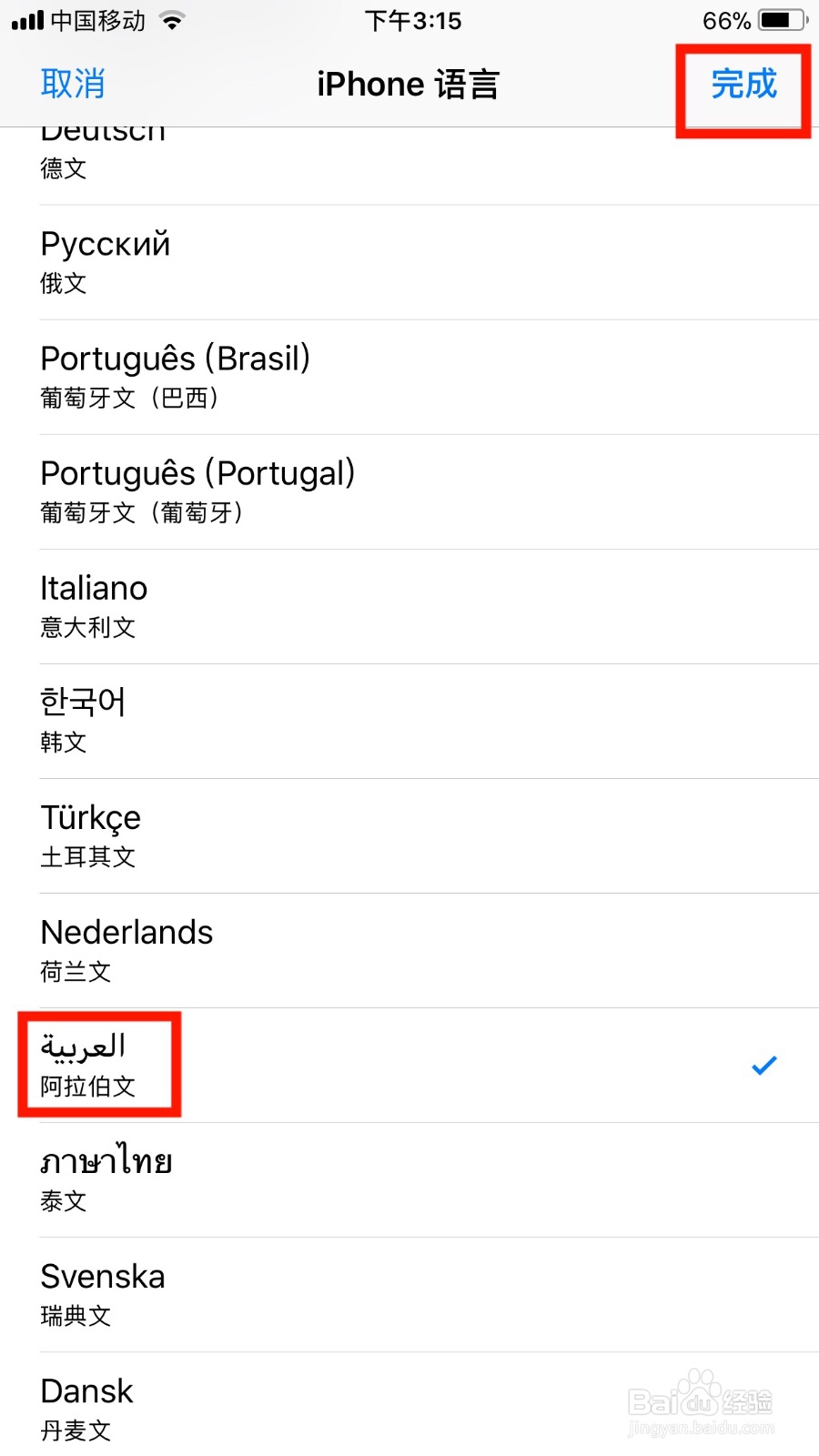Tap the battery icon in status bar
The image size is (819, 1456).
pyautogui.click(x=783, y=20)
